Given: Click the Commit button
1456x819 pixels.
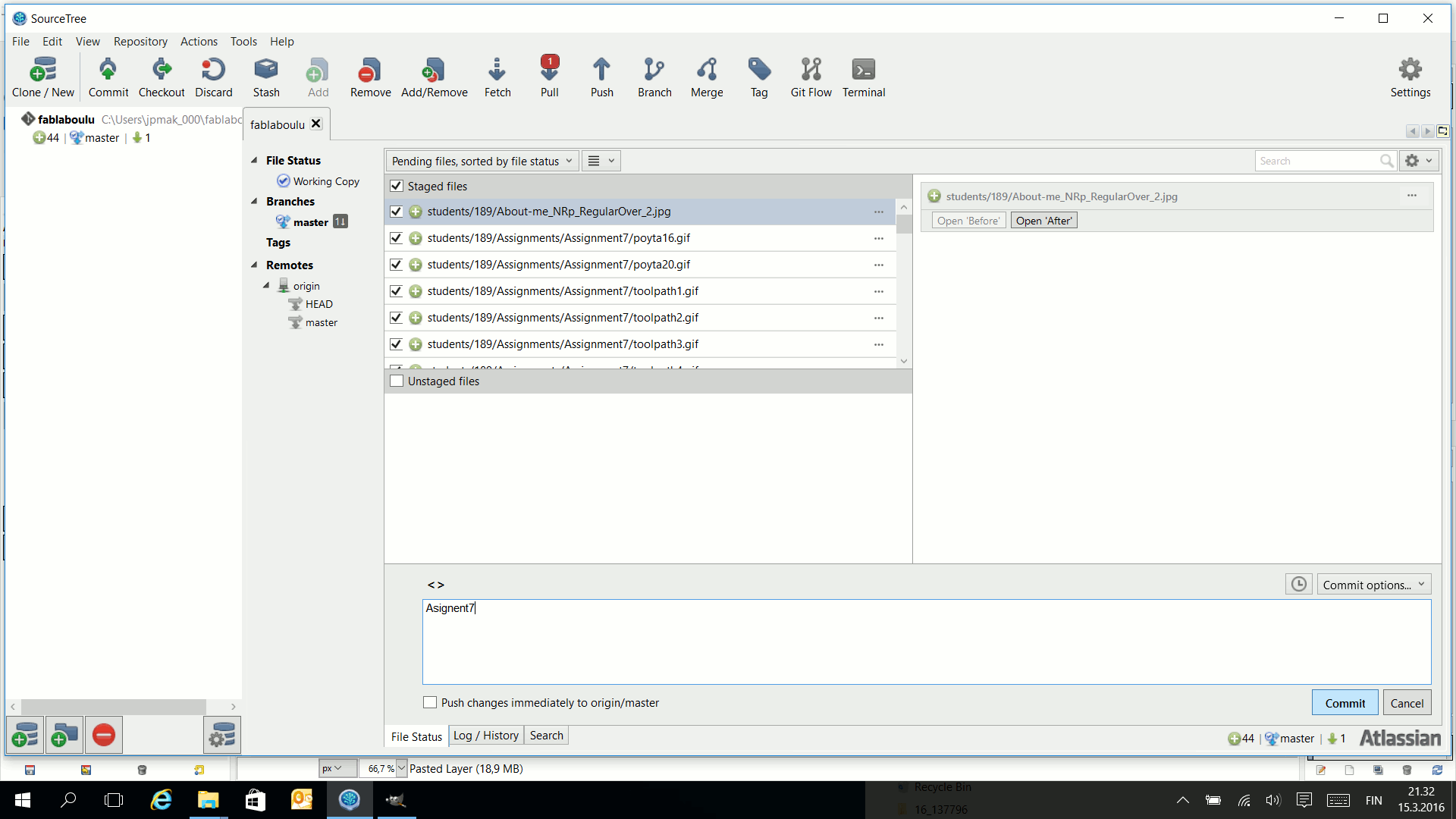Looking at the screenshot, I should pyautogui.click(x=1345, y=703).
